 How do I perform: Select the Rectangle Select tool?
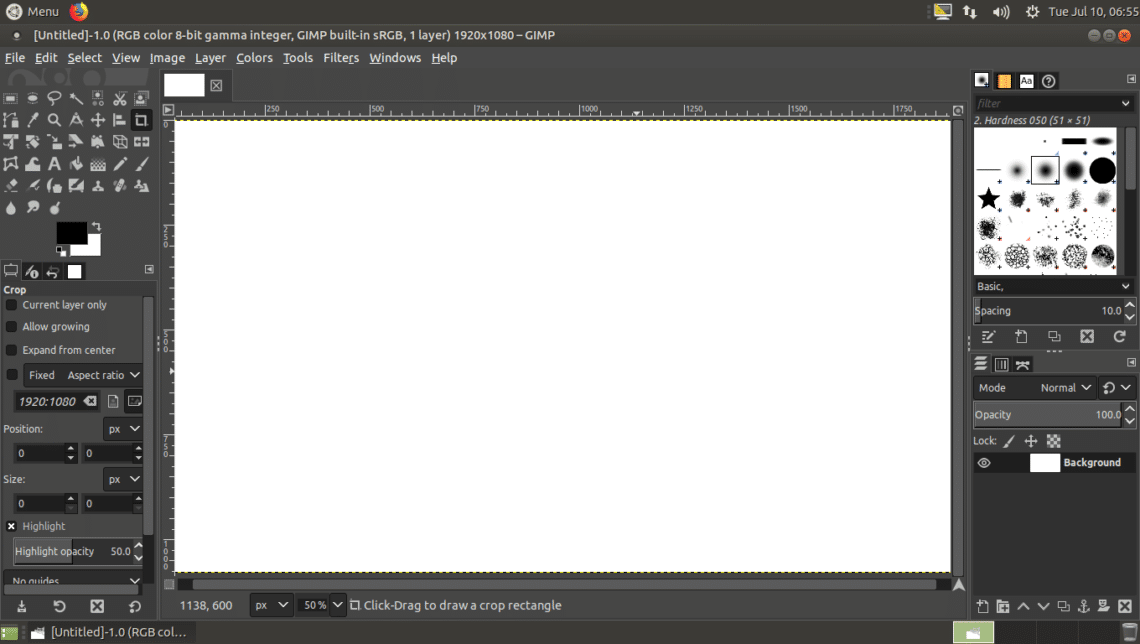click(x=11, y=98)
